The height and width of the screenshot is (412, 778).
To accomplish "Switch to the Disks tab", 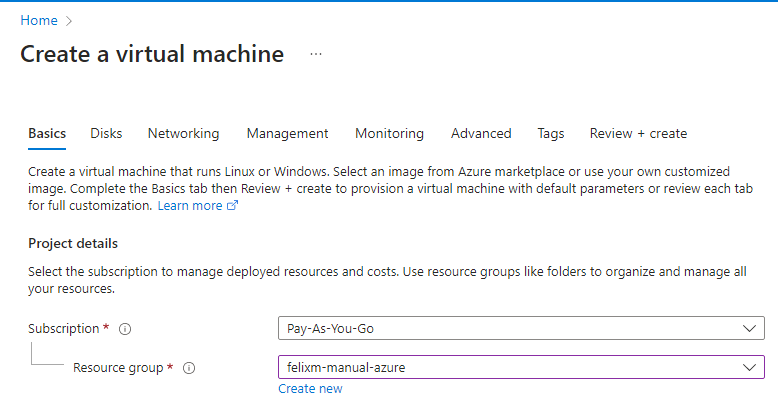I will 106,134.
